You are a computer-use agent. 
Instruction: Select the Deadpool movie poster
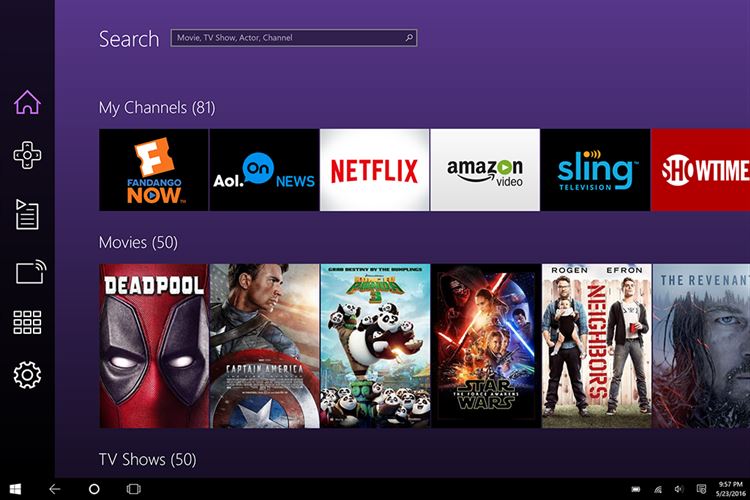click(x=154, y=346)
